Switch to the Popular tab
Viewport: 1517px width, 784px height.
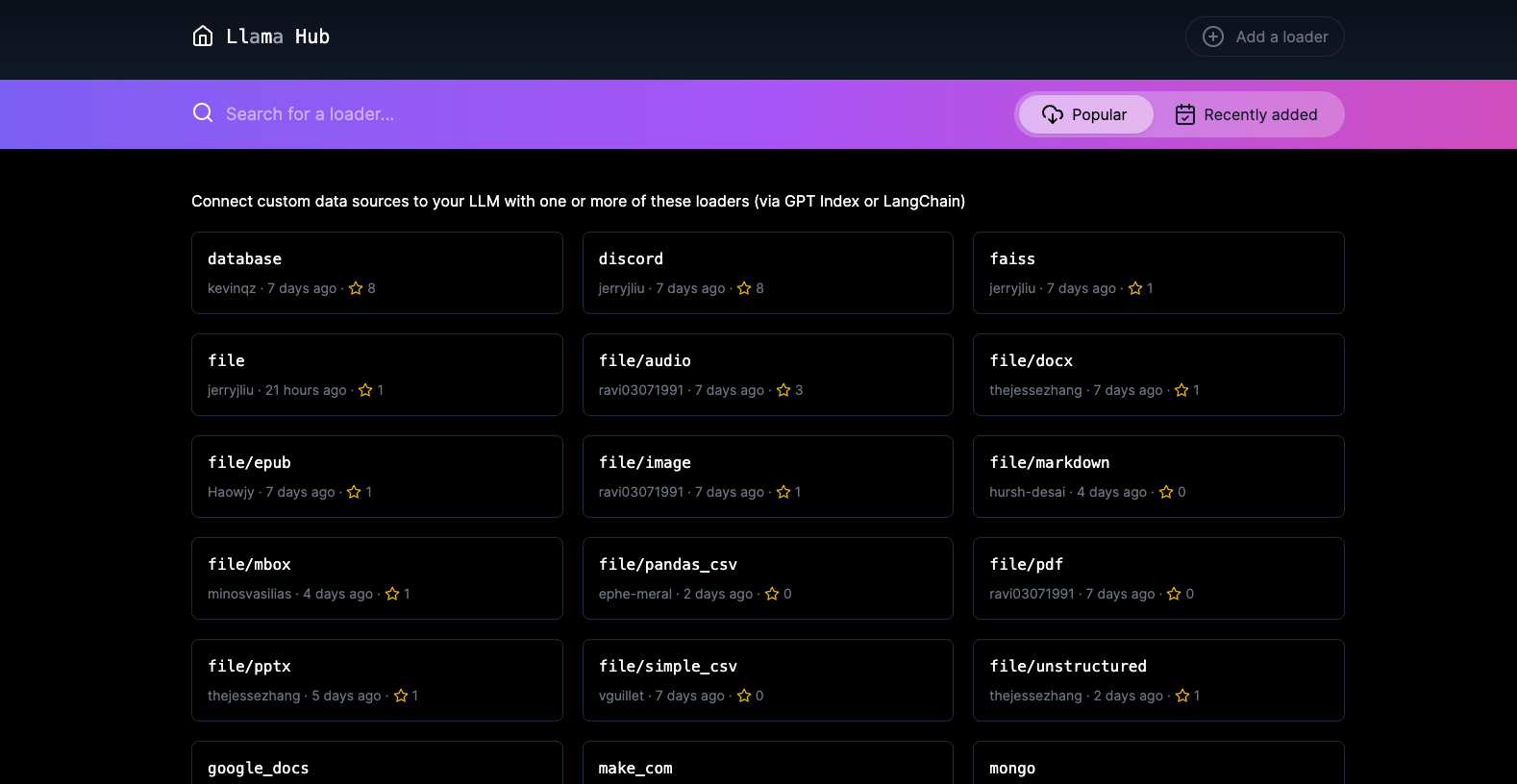click(1085, 114)
